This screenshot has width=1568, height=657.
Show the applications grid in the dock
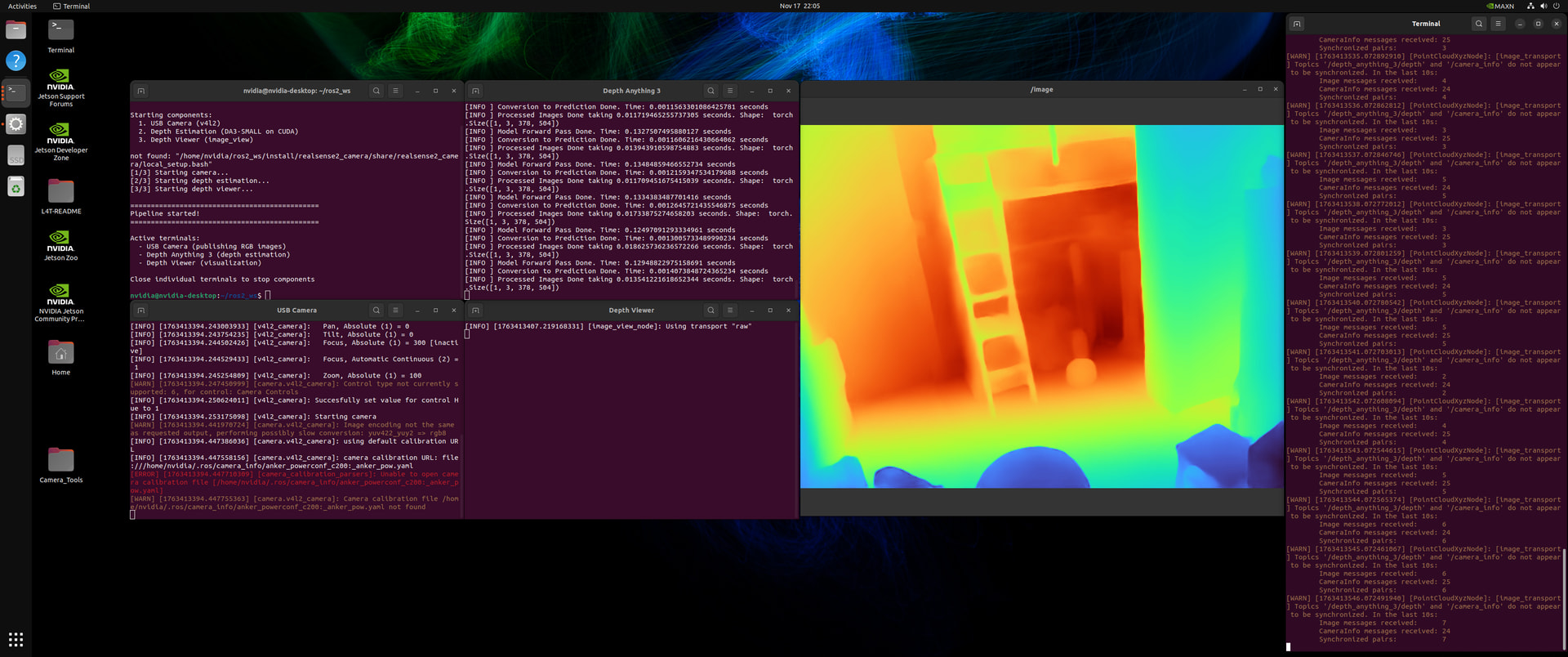click(16, 639)
